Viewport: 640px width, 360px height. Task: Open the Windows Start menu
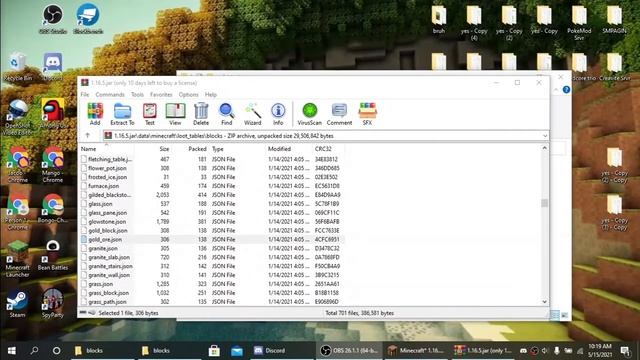click(12, 350)
